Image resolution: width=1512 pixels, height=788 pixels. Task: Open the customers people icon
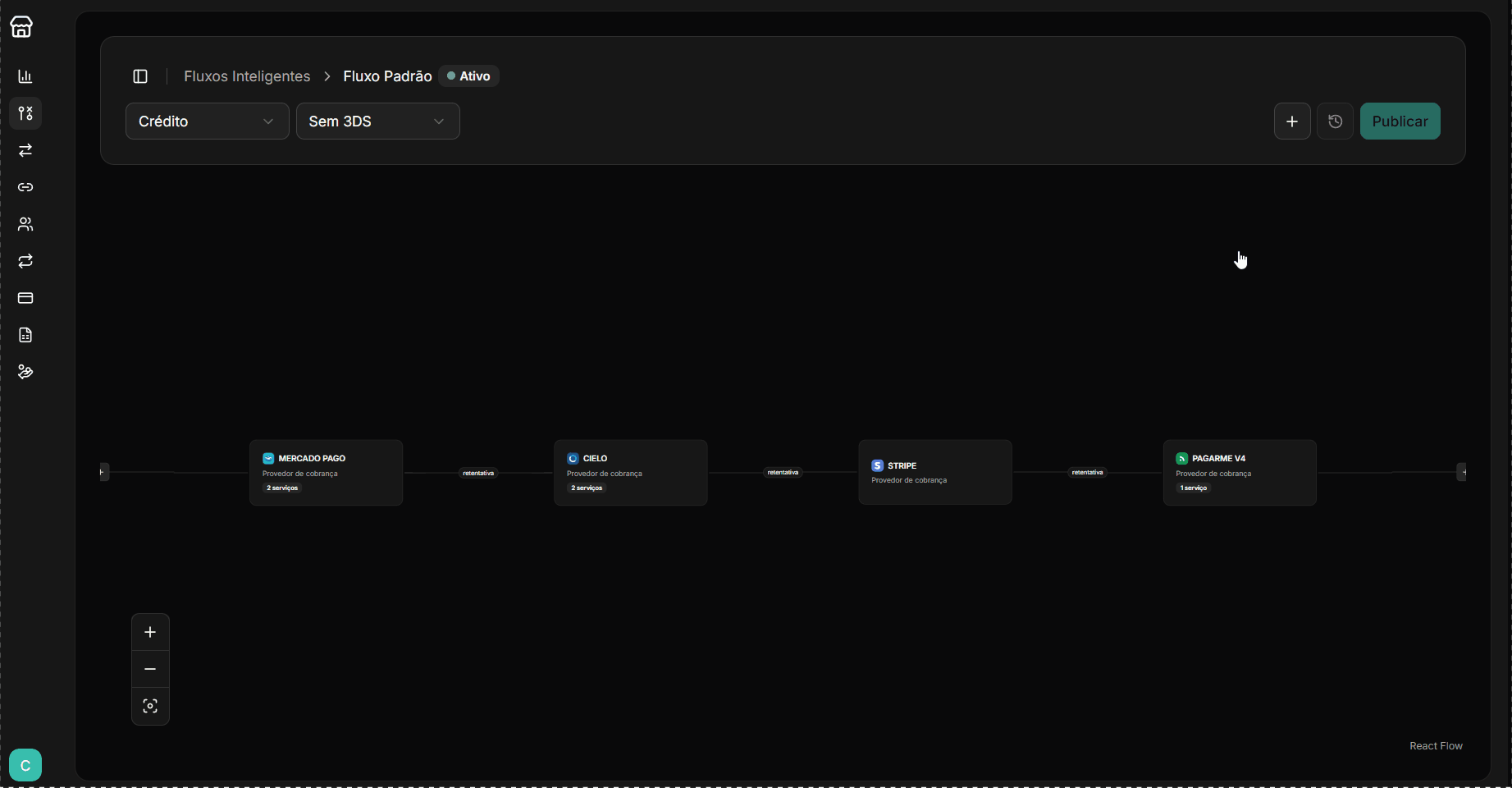pyautogui.click(x=25, y=224)
